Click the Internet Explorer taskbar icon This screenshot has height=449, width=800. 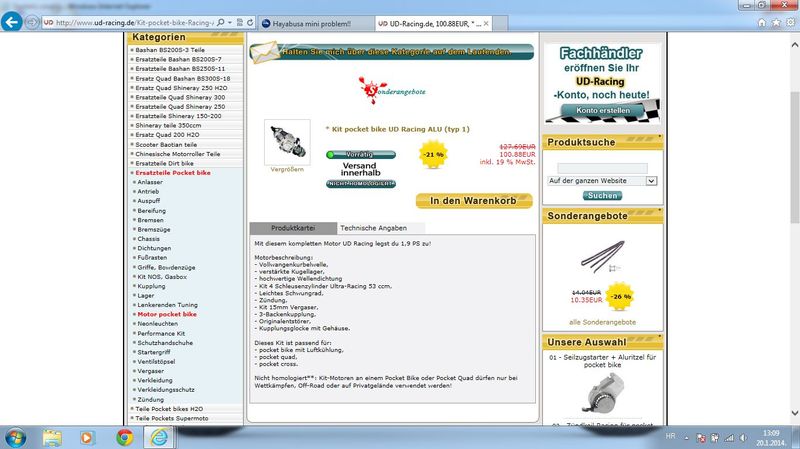159,438
